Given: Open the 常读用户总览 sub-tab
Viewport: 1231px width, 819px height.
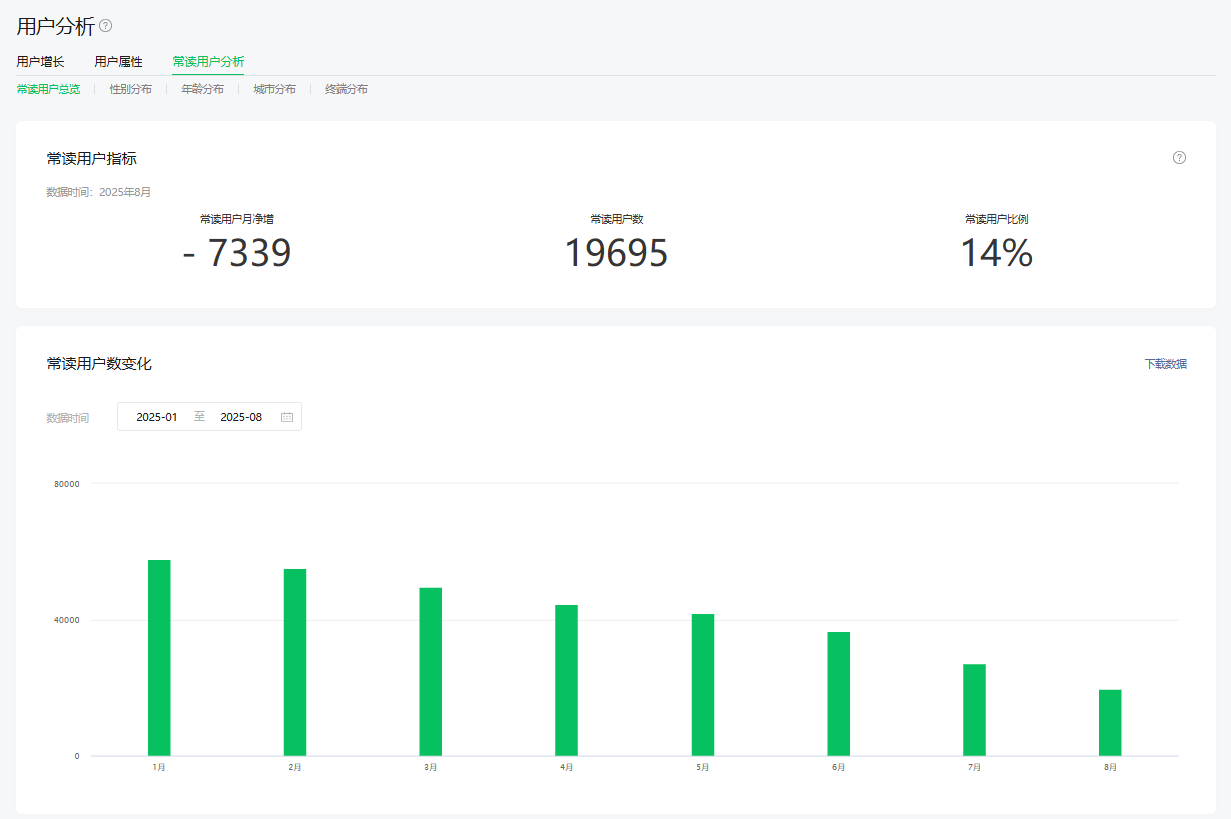Looking at the screenshot, I should pos(48,89).
